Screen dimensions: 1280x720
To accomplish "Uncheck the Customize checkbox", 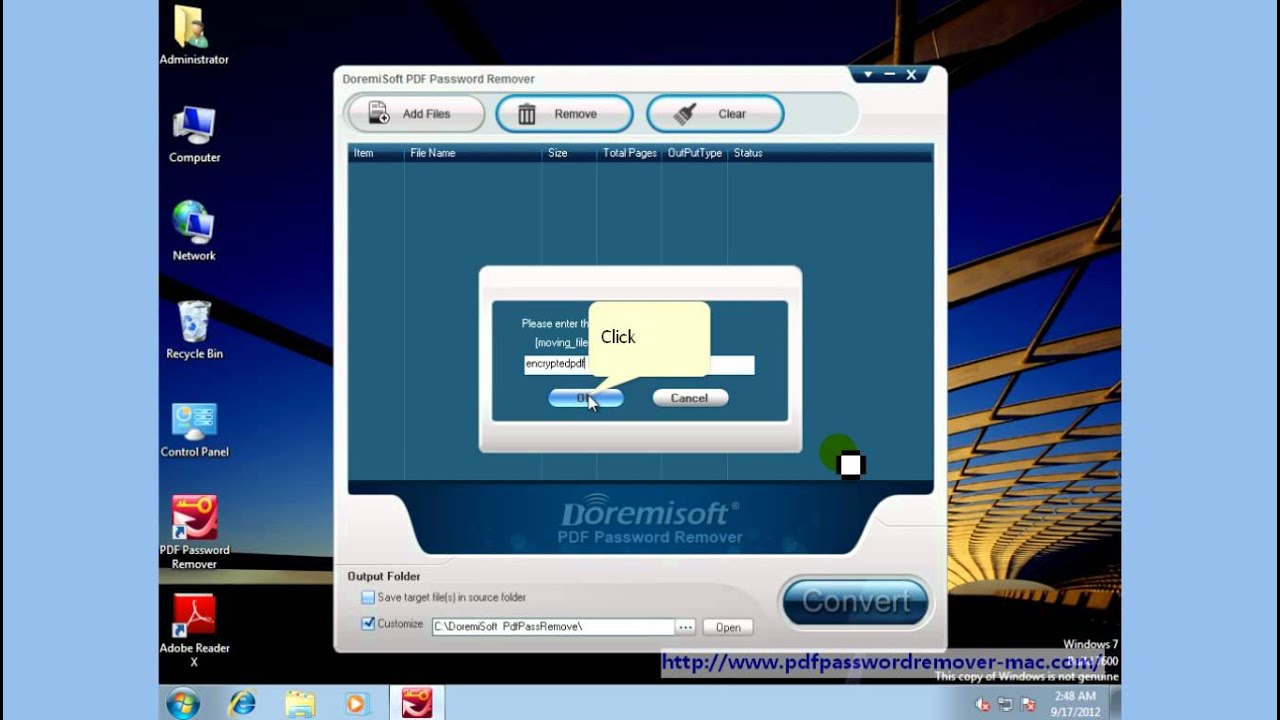I will point(368,623).
